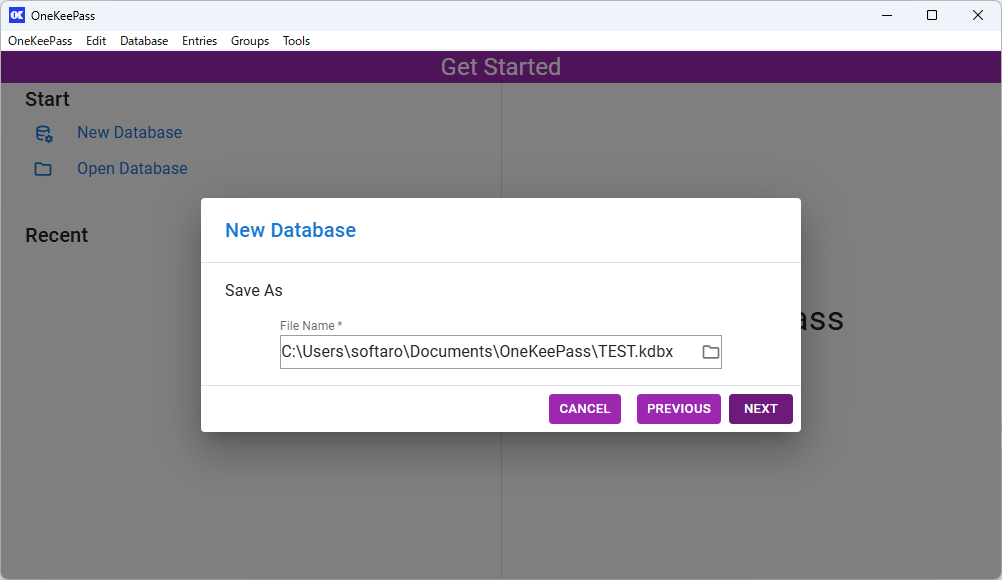Select the Open Database link
Viewport: 1002px width, 580px height.
[132, 169]
